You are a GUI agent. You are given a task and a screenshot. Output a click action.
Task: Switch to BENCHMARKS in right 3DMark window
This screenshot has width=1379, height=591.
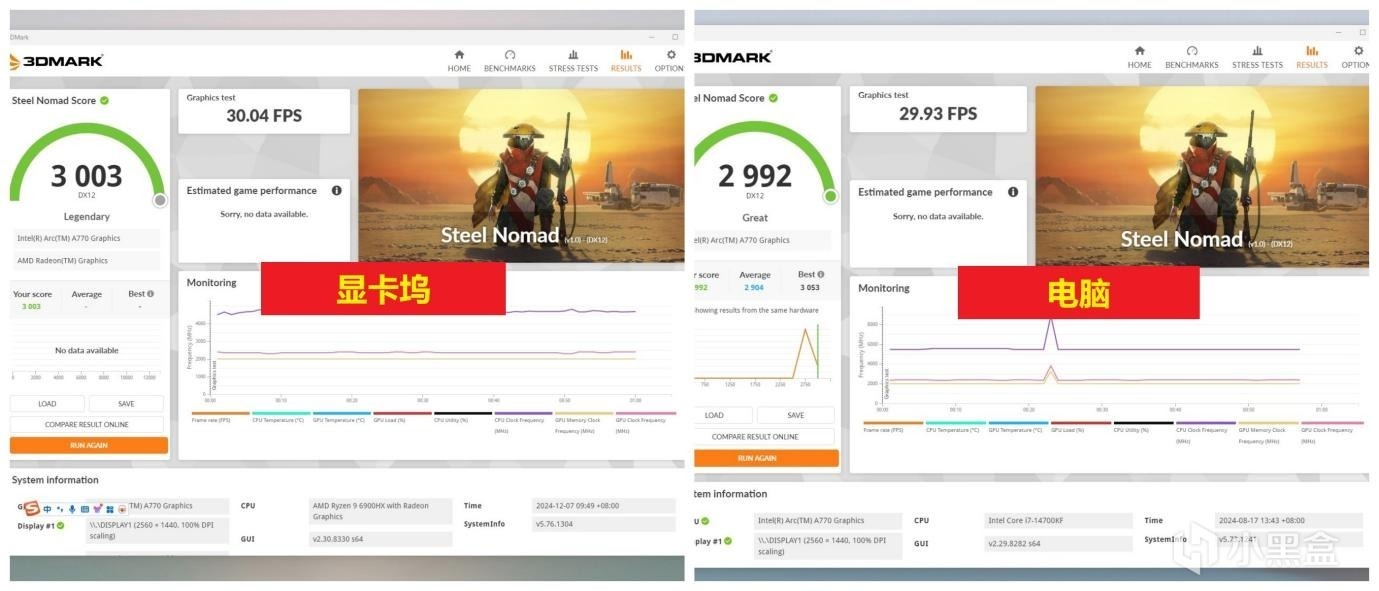tap(1191, 57)
